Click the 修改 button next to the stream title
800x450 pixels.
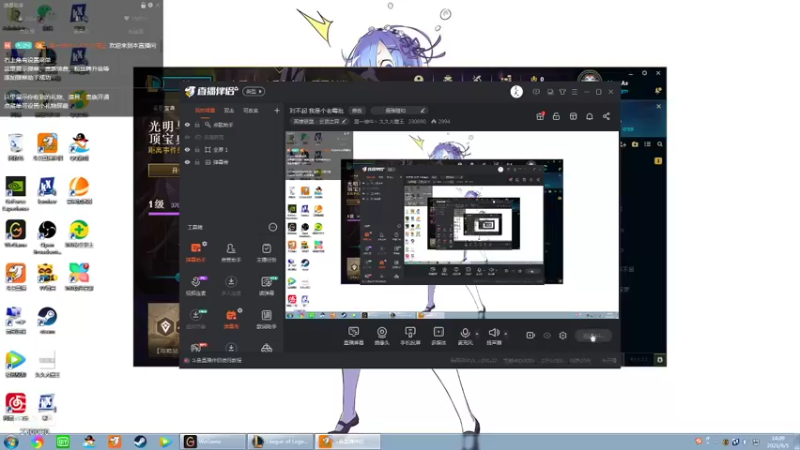tap(357, 110)
